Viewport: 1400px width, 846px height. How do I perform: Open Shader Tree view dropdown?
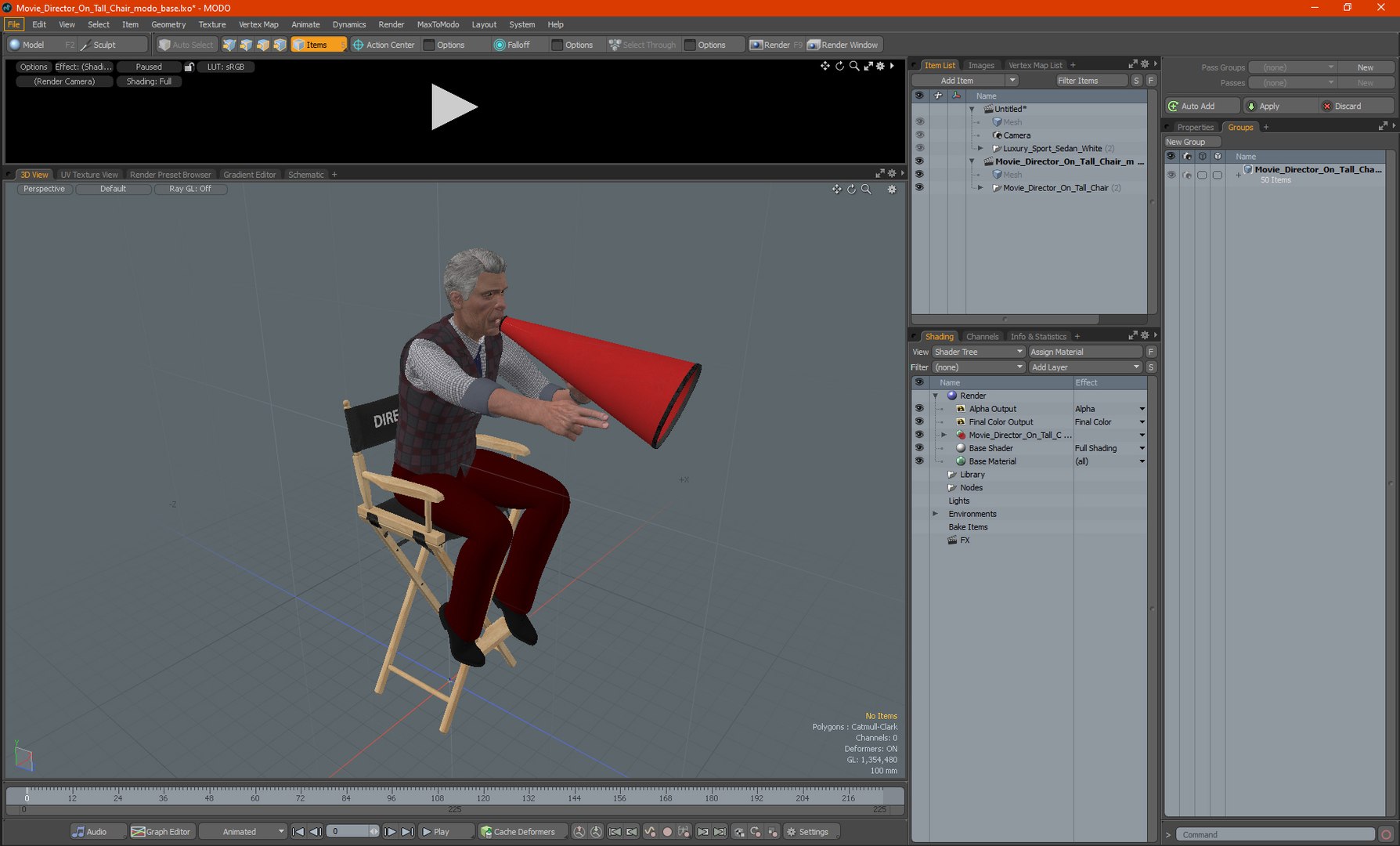978,352
